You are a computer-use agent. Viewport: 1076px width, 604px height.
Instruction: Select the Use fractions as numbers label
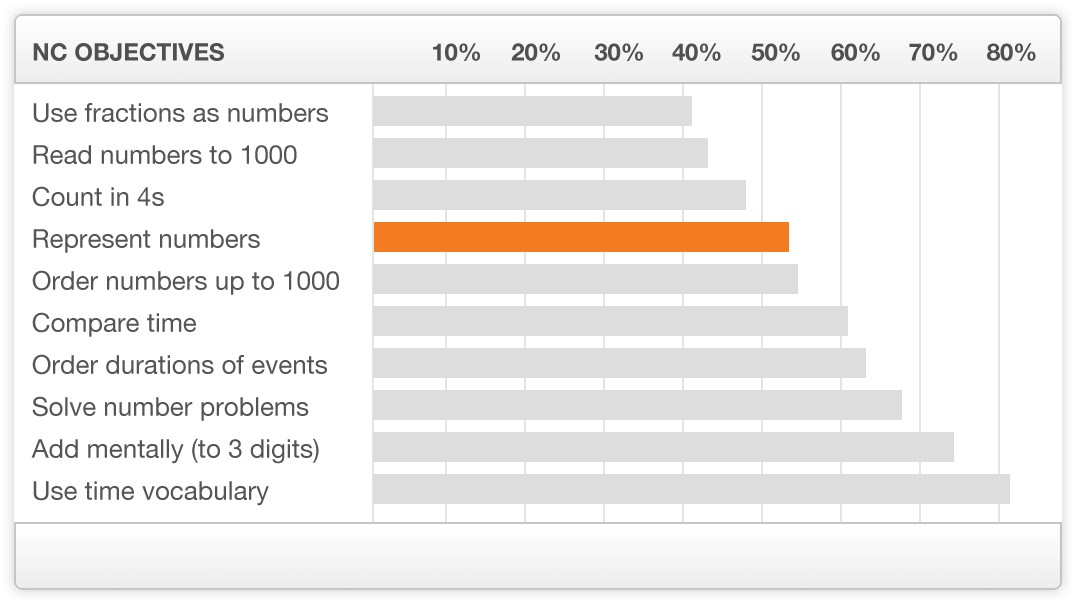(x=180, y=113)
